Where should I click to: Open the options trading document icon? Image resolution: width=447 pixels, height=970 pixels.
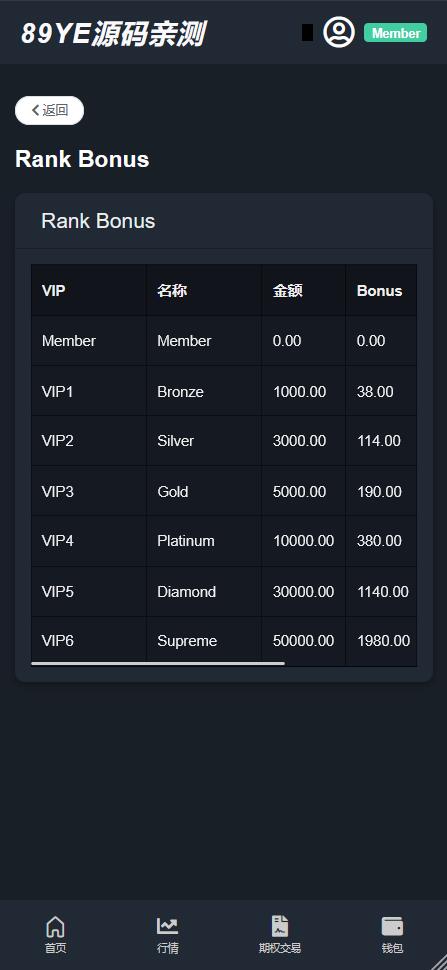coord(280,926)
